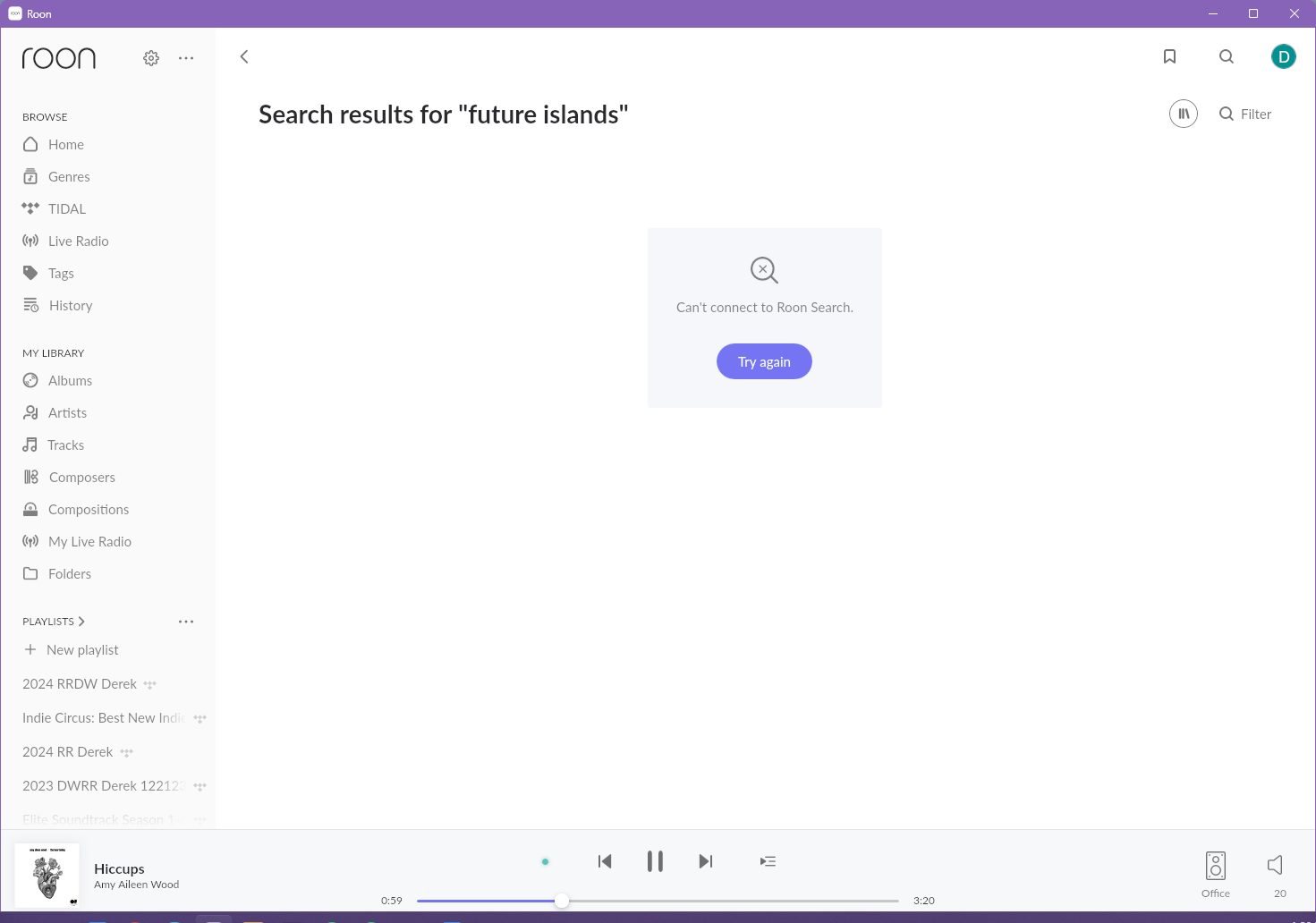Open playlist 2023 DWRR Derek
1316x923 pixels.
tap(104, 785)
